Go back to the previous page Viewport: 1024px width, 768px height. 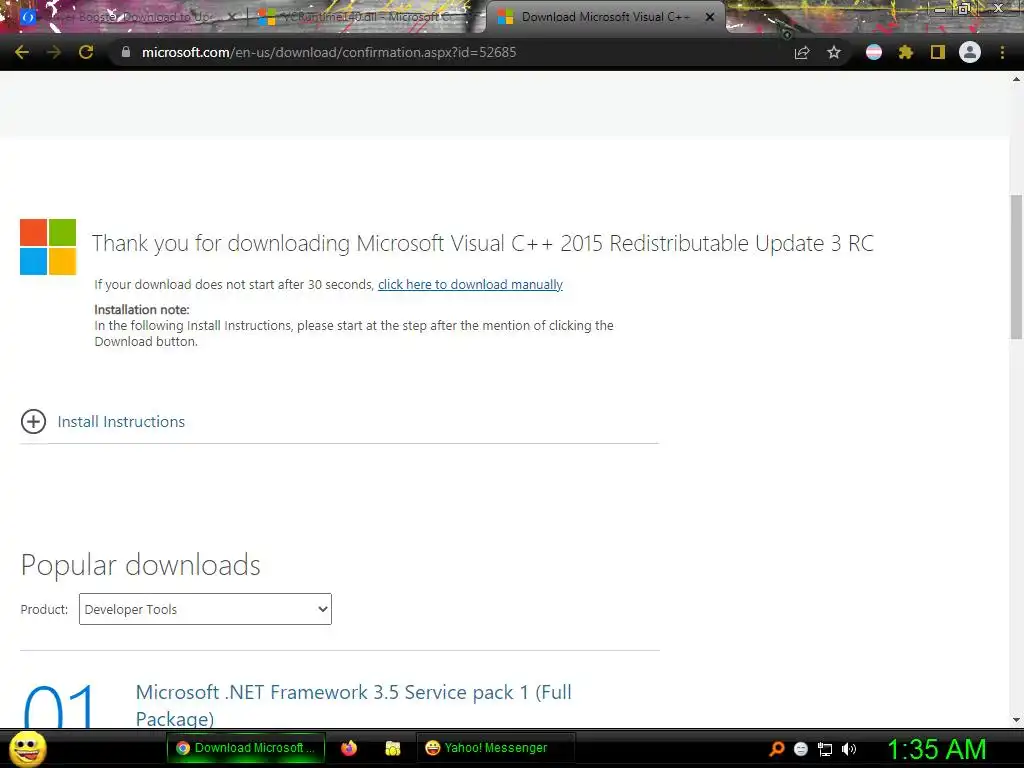tap(22, 52)
